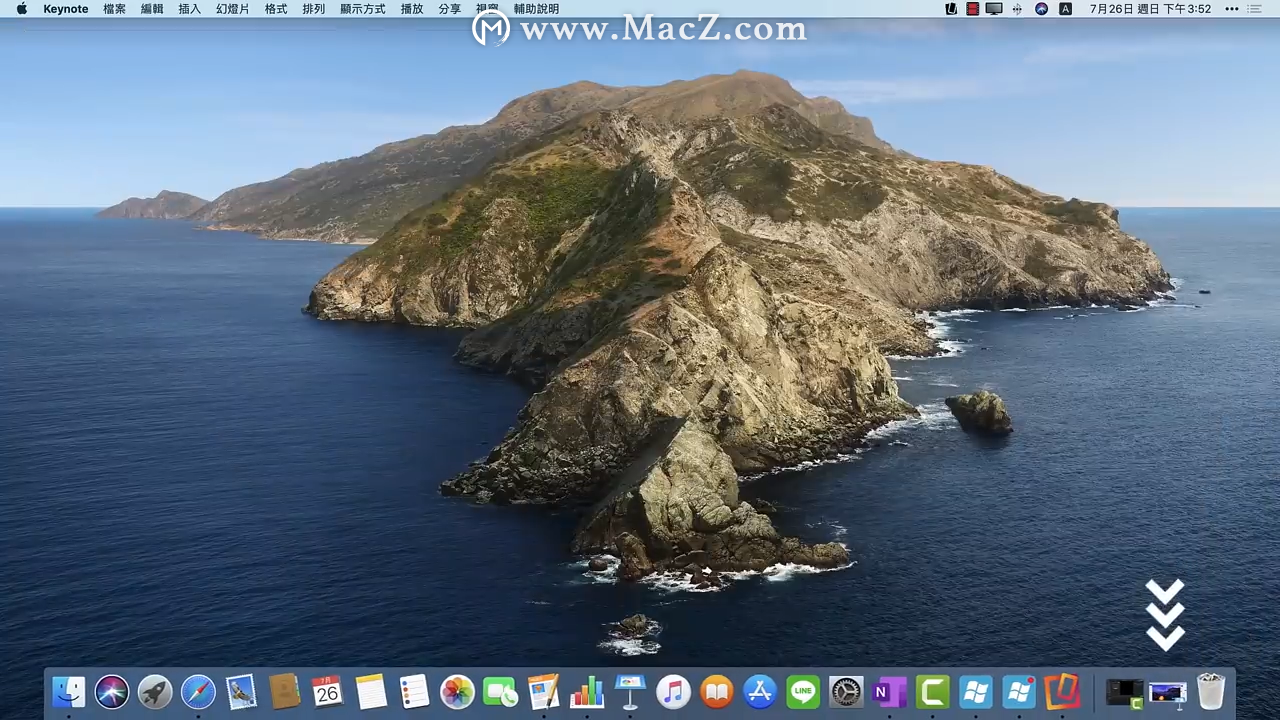
Task: Open the orange-red framed app icon in Dock
Action: [x=1062, y=691]
